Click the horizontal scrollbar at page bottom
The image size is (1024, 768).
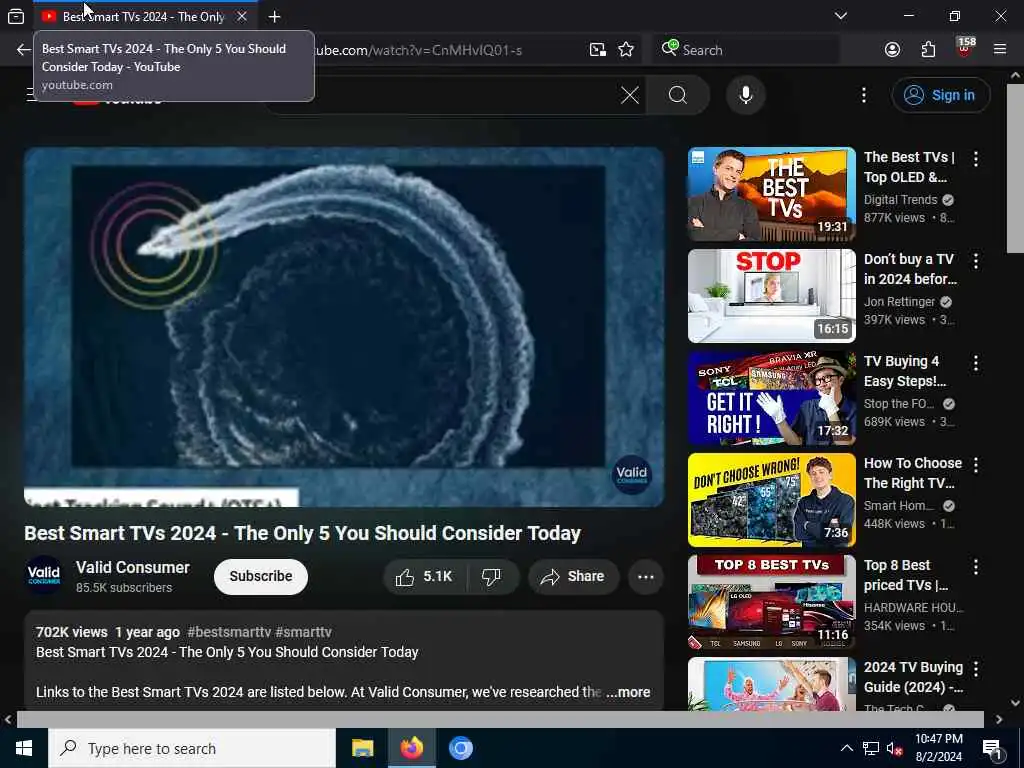coord(500,719)
